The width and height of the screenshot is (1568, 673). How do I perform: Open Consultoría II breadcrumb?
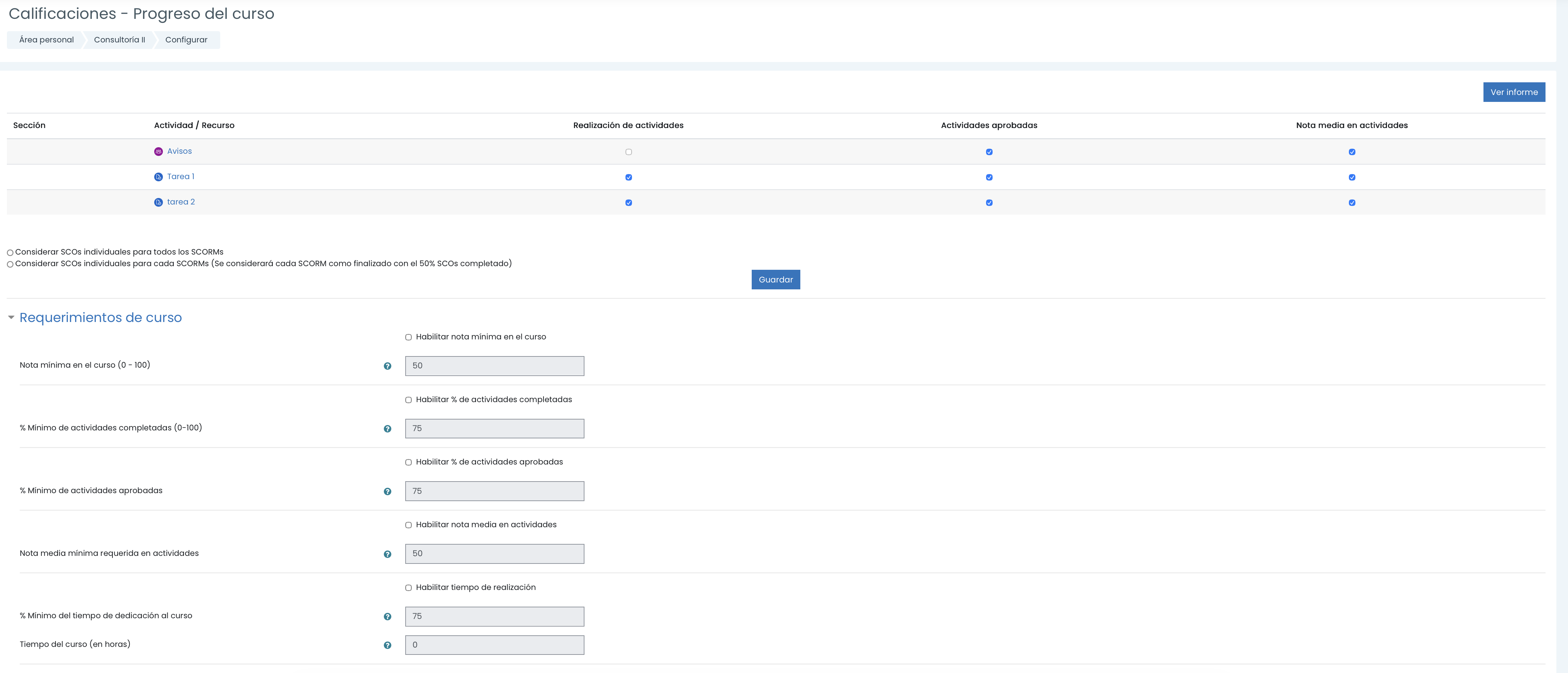point(119,40)
